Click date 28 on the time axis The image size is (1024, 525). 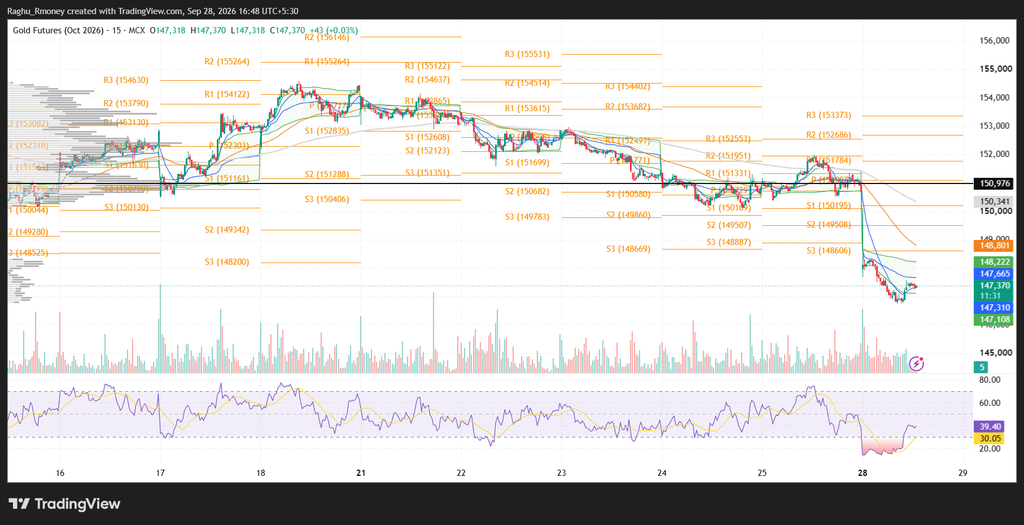pyautogui.click(x=862, y=473)
